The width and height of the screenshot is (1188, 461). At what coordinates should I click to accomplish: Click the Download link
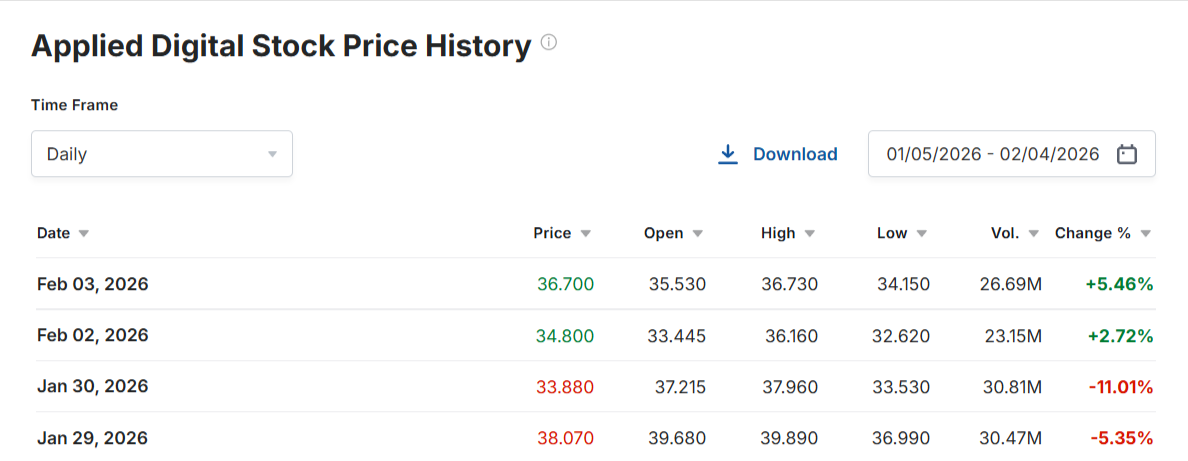795,154
